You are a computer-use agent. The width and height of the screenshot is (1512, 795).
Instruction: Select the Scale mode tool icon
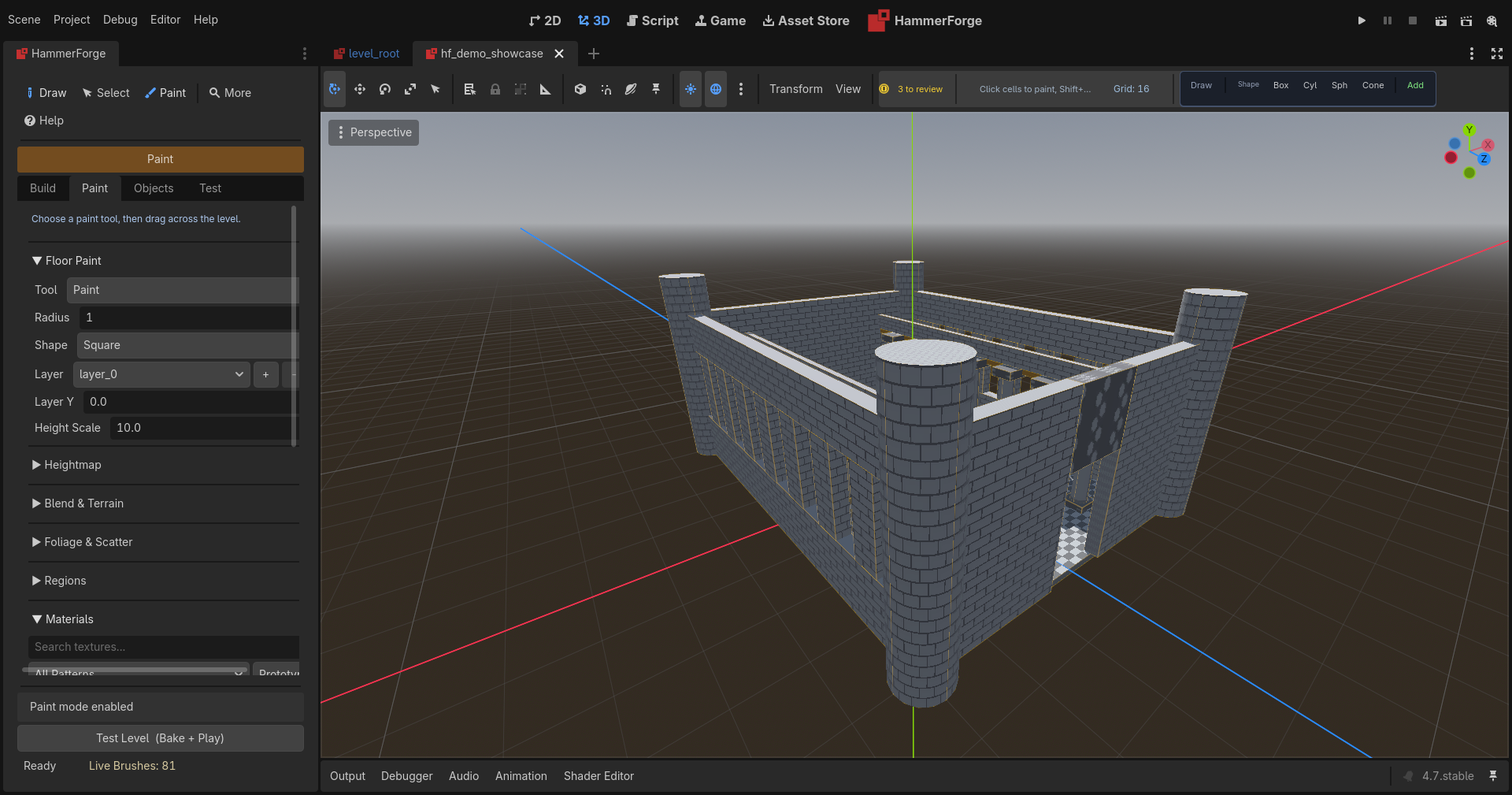[x=410, y=89]
